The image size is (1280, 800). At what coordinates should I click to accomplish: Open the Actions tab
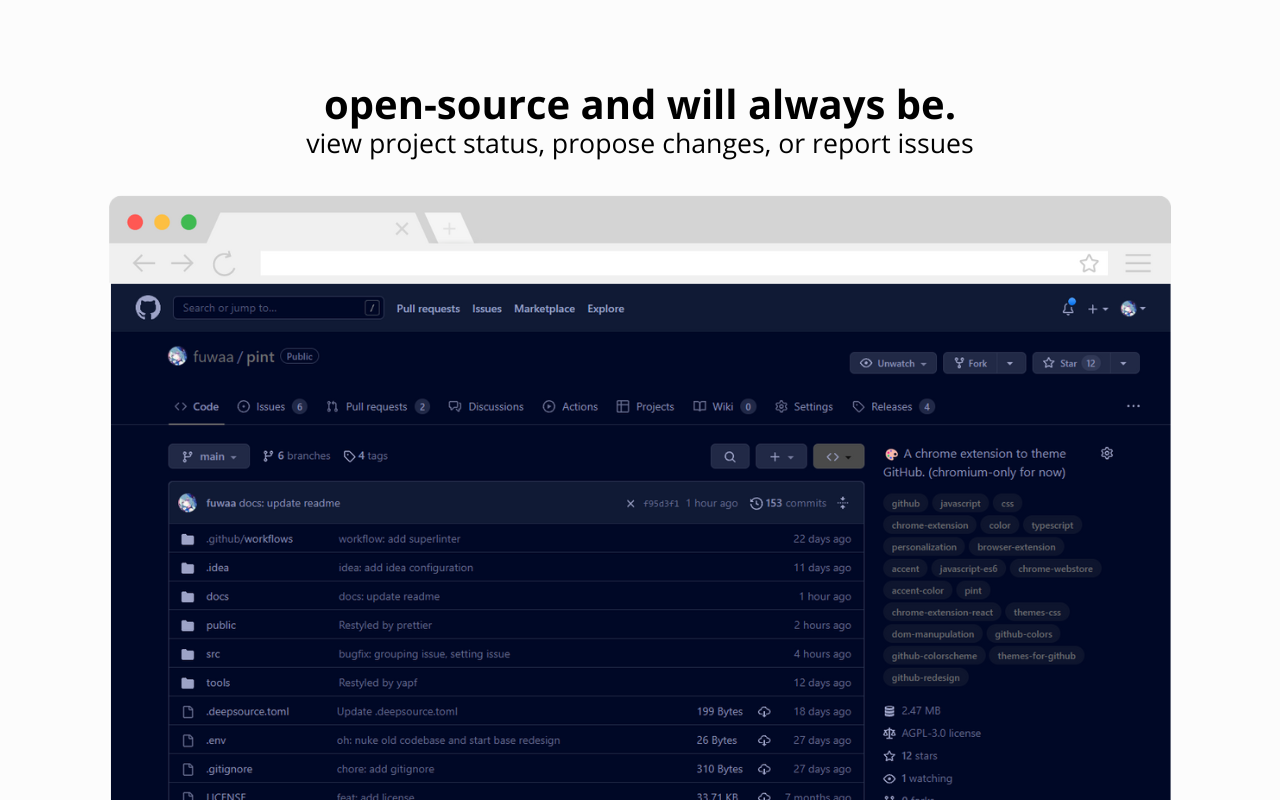[570, 407]
